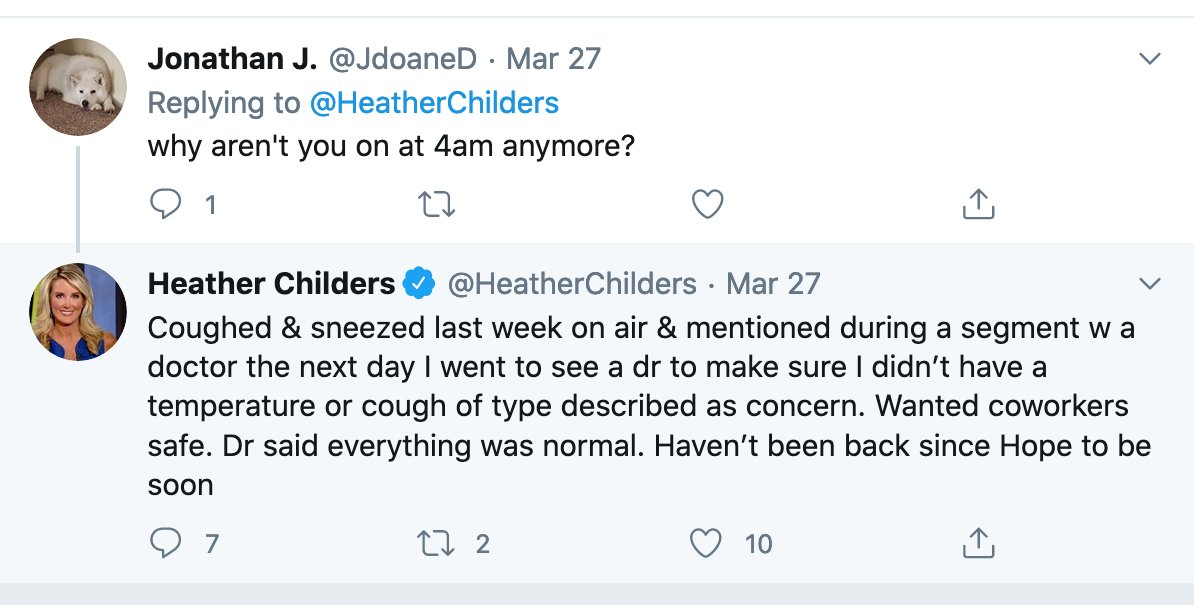Screen dimensions: 1194x608
Task: Share Heather Childers' tweet
Action: pyautogui.click(x=979, y=542)
